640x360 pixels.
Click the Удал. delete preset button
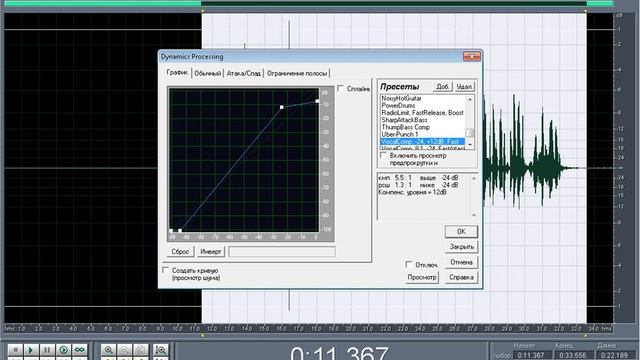[464, 87]
